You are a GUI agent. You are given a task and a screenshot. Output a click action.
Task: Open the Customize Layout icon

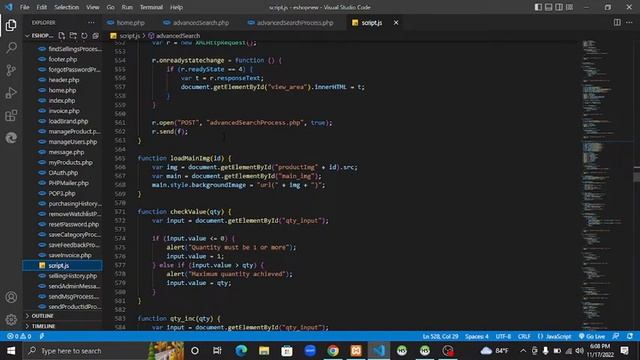coord(569,7)
